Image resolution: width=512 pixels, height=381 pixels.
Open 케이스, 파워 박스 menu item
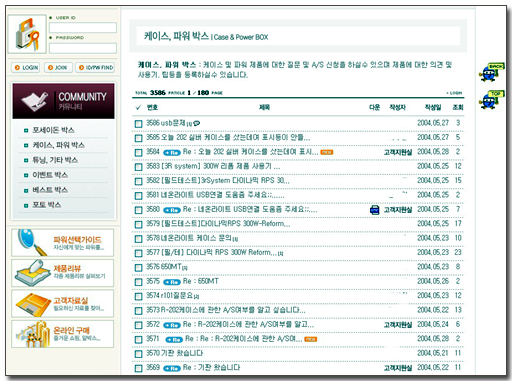[x=58, y=145]
